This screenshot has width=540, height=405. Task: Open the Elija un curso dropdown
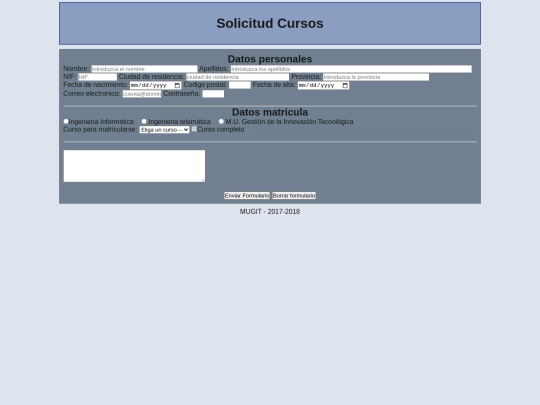pos(164,130)
